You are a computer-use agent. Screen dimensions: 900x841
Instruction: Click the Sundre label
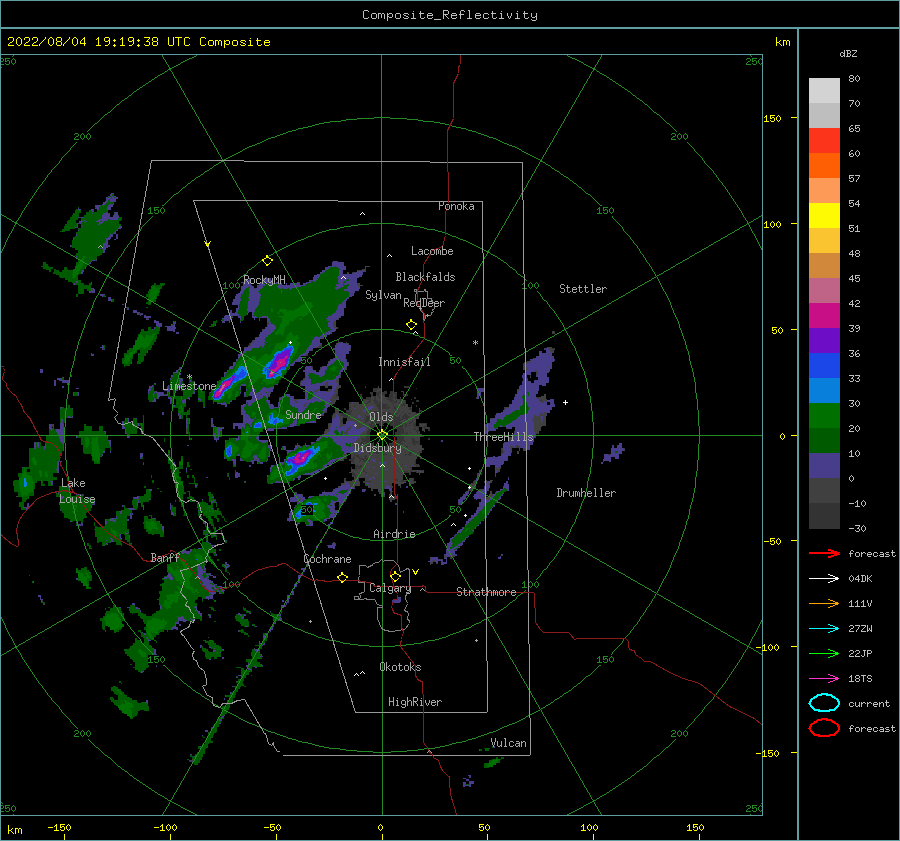tap(304, 415)
